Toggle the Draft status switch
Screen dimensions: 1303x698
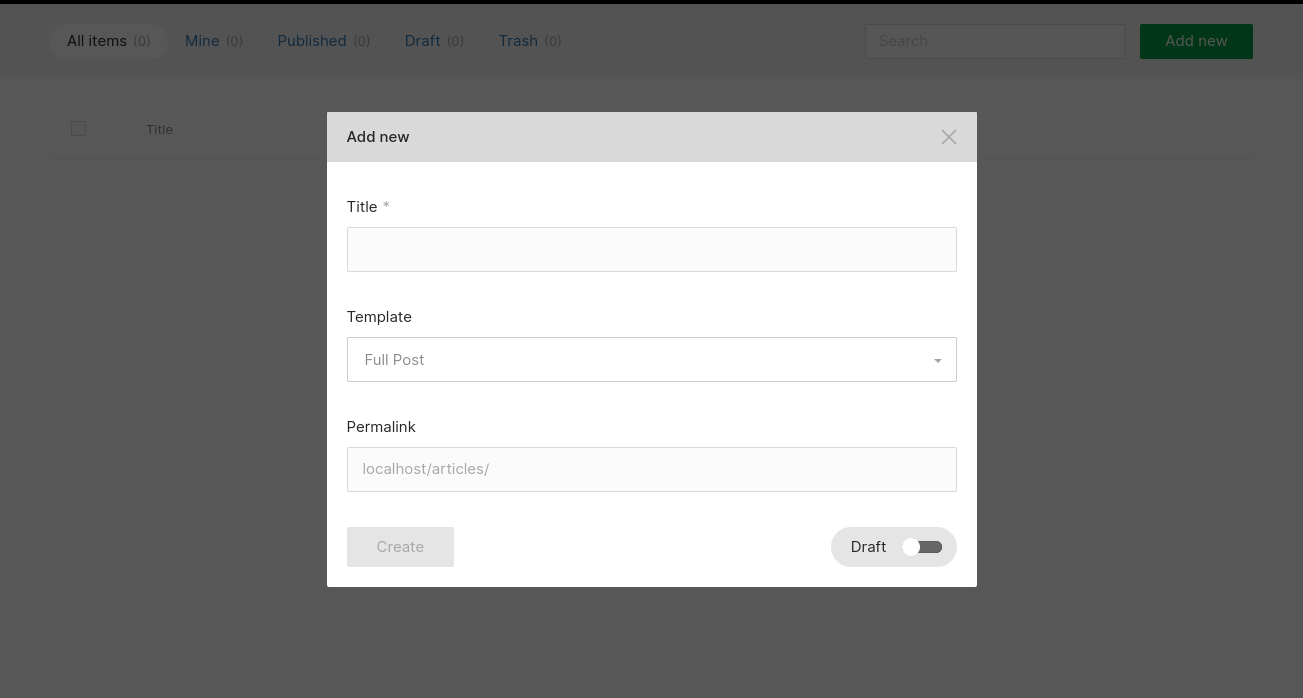click(921, 547)
